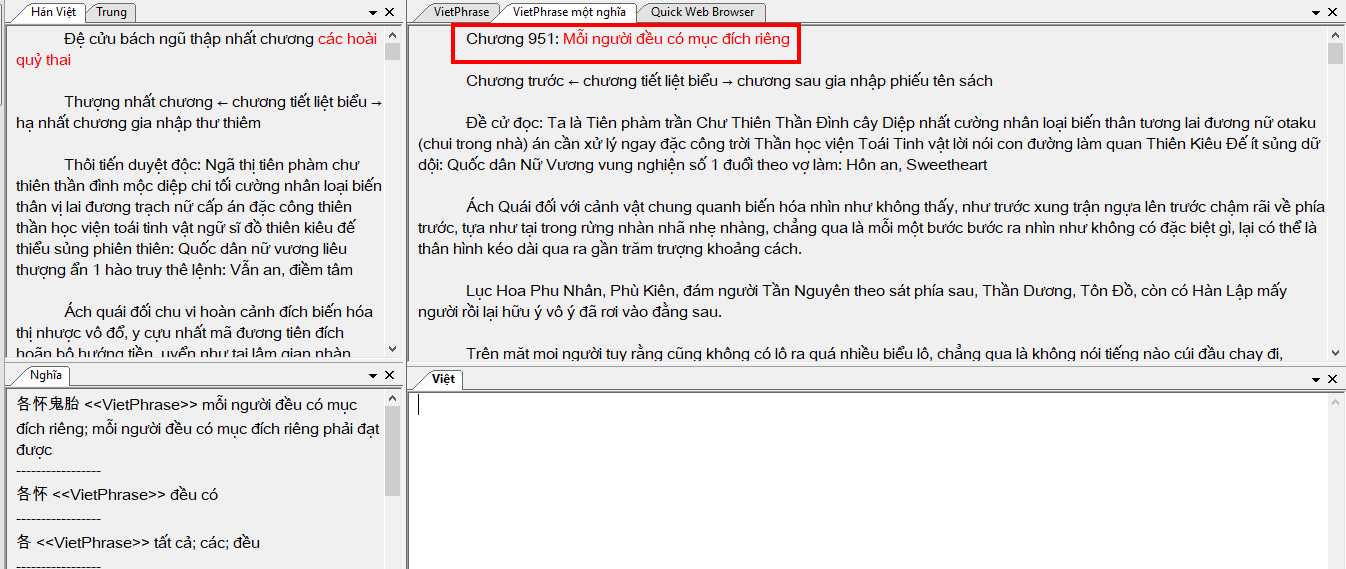1346x569 pixels.
Task: Click the red chapter title 'Mỗi người đều có mục đích riêng'
Action: tap(676, 40)
